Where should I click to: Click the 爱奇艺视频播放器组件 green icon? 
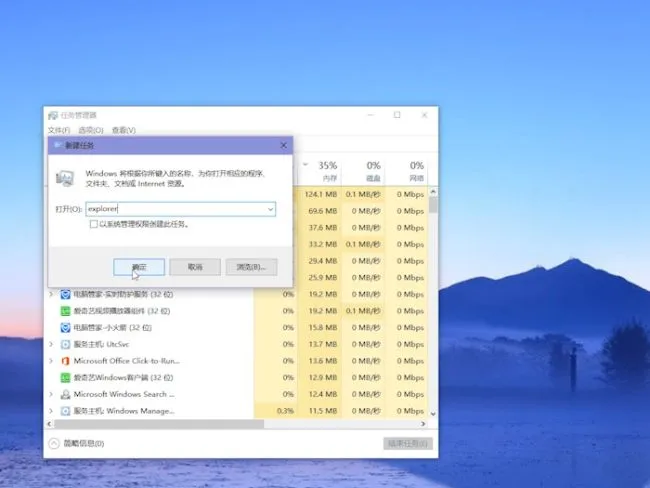pyautogui.click(x=65, y=311)
